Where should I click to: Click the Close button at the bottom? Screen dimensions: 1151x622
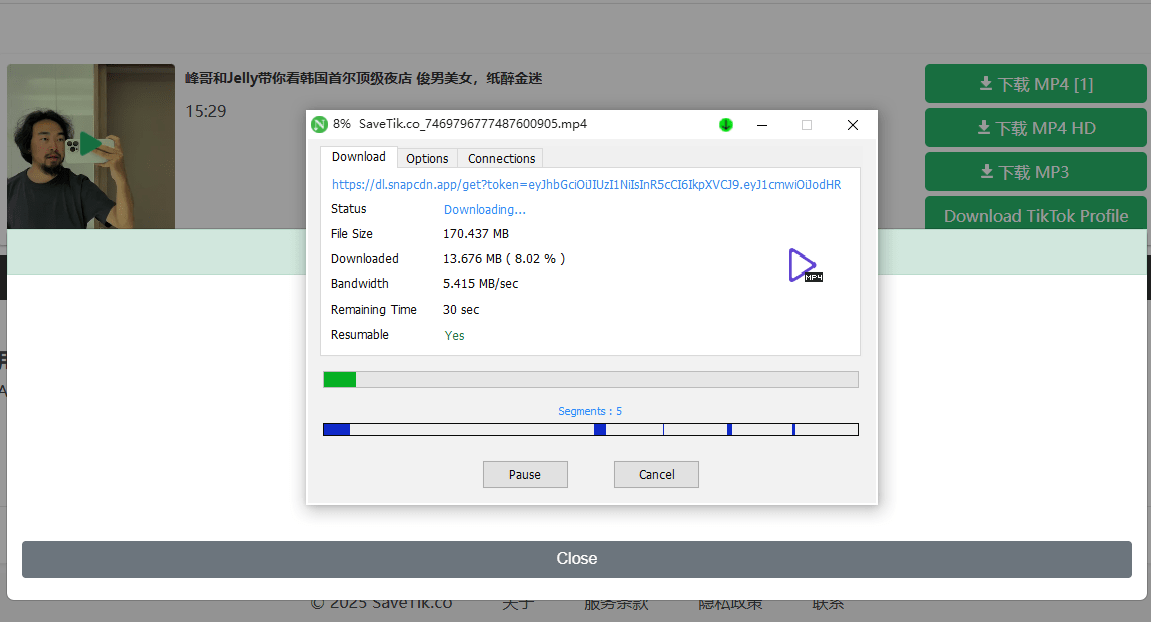576,559
